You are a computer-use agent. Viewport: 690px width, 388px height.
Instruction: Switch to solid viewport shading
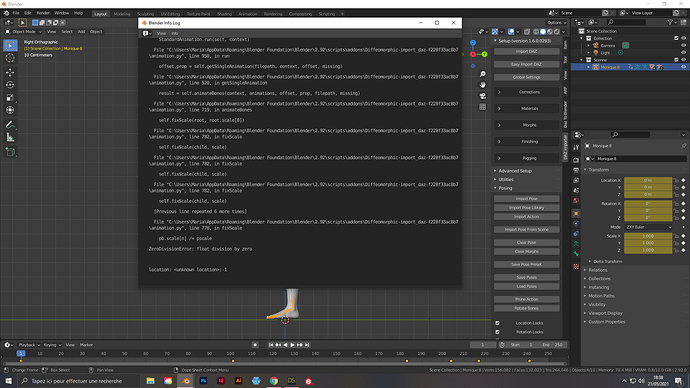tap(543, 32)
